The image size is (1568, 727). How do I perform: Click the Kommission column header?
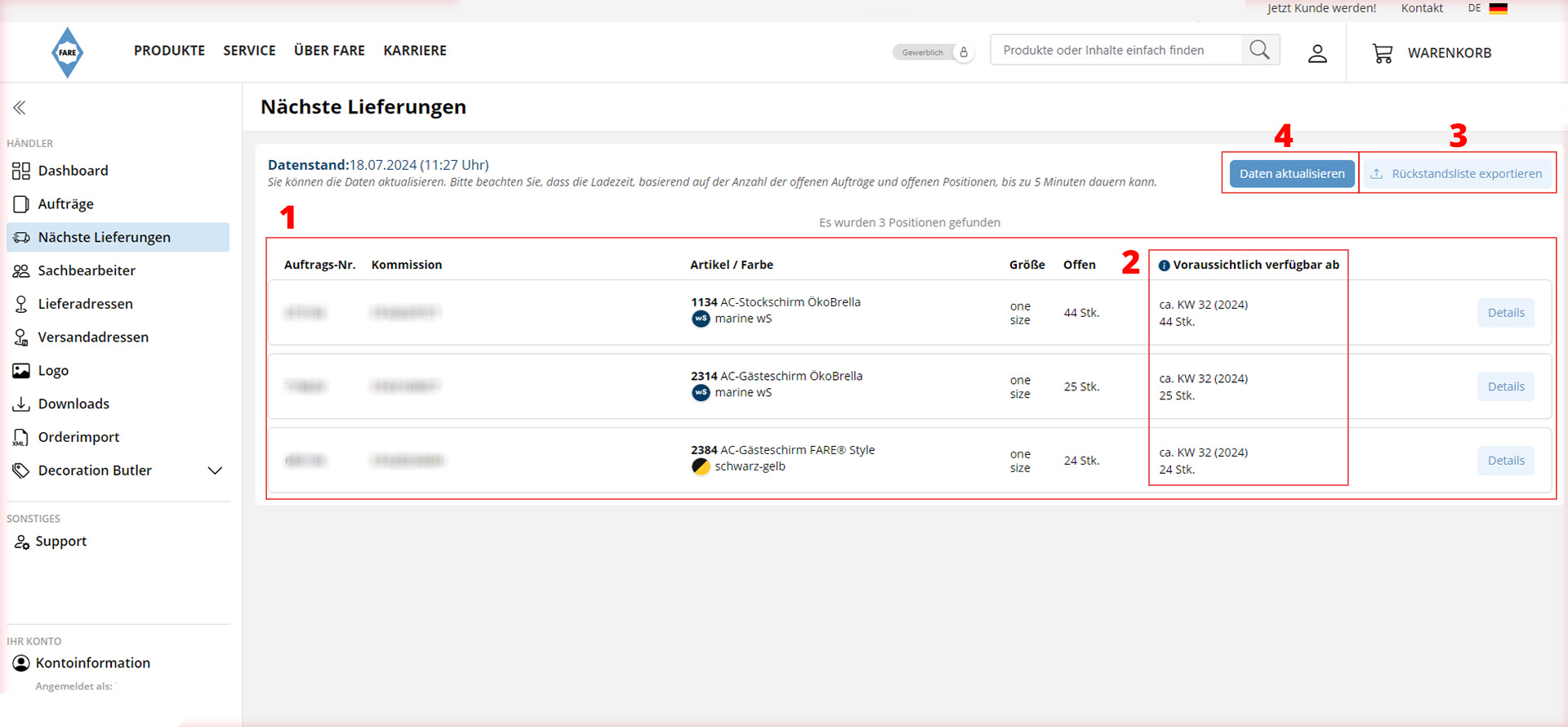(406, 265)
